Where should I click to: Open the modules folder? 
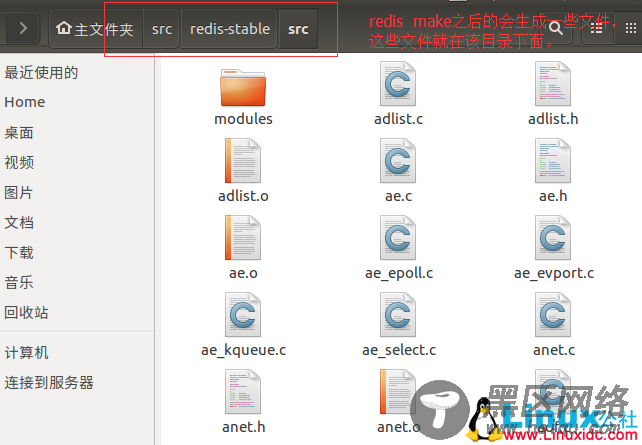coord(243,88)
